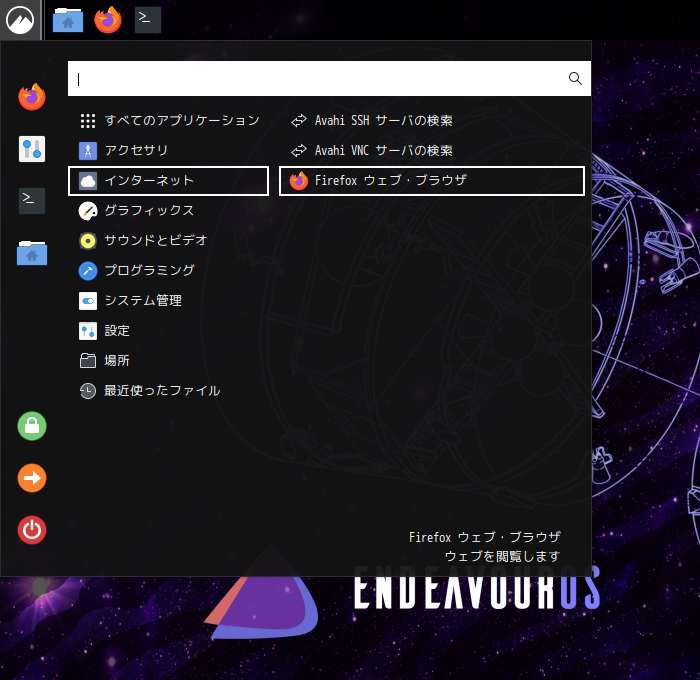Launch Avahi SSH サーバの検索
Screen dimensions: 700x680
(x=432, y=121)
